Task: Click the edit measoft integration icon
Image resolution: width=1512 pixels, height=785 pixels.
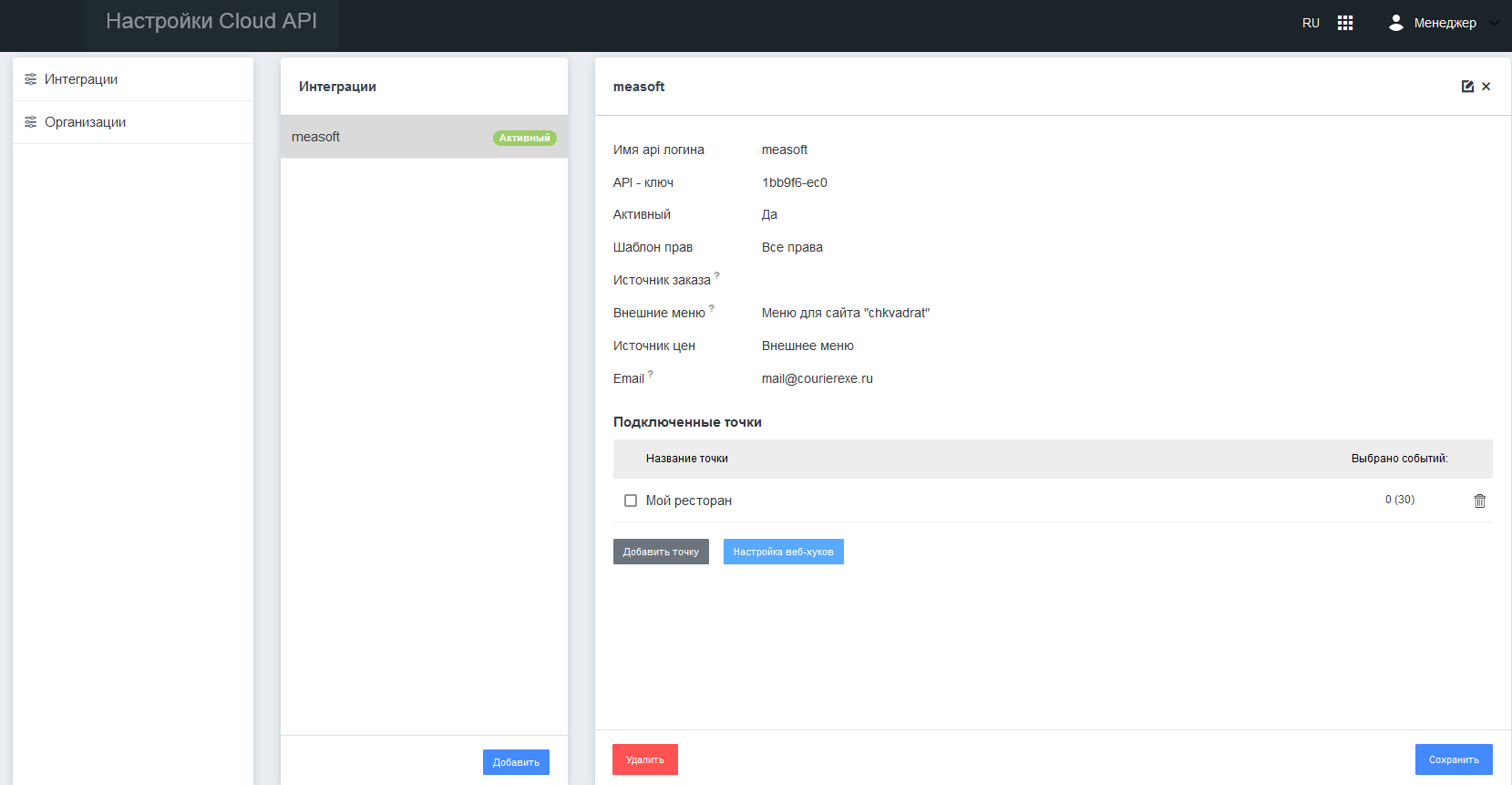Action: (x=1467, y=87)
